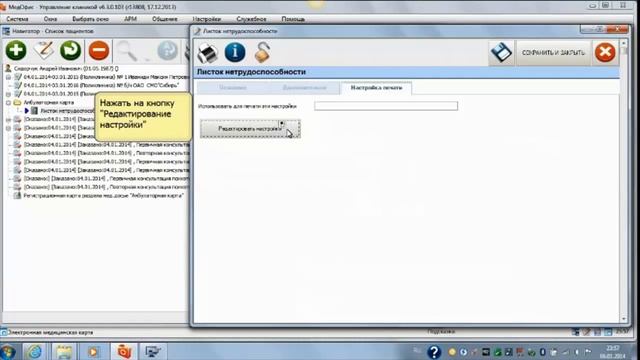The width and height of the screenshot is (640, 360).
Task: Select the patient icon row Сидорчук Андрей Иванович
Action: click(8, 68)
